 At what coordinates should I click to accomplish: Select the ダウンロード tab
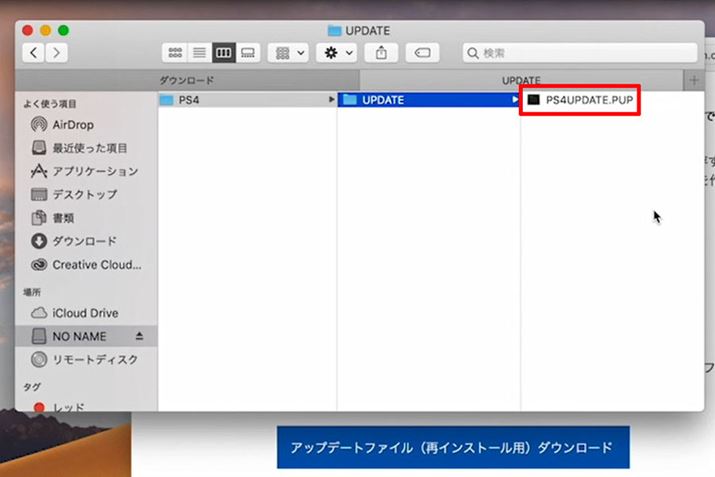[x=187, y=80]
